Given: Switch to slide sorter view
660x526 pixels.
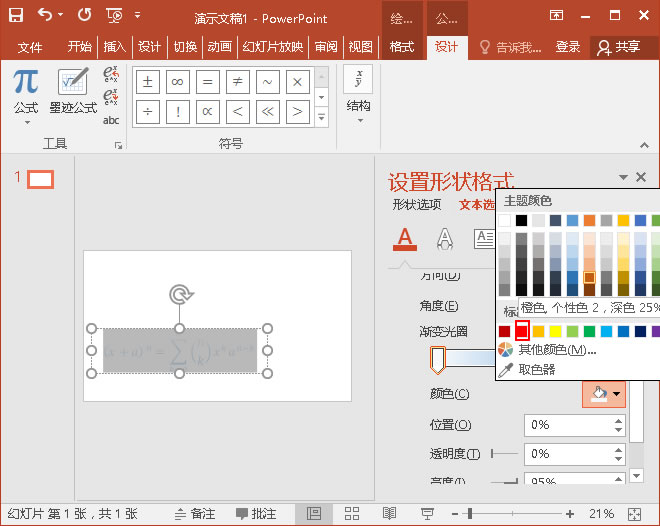Looking at the screenshot, I should (x=352, y=513).
